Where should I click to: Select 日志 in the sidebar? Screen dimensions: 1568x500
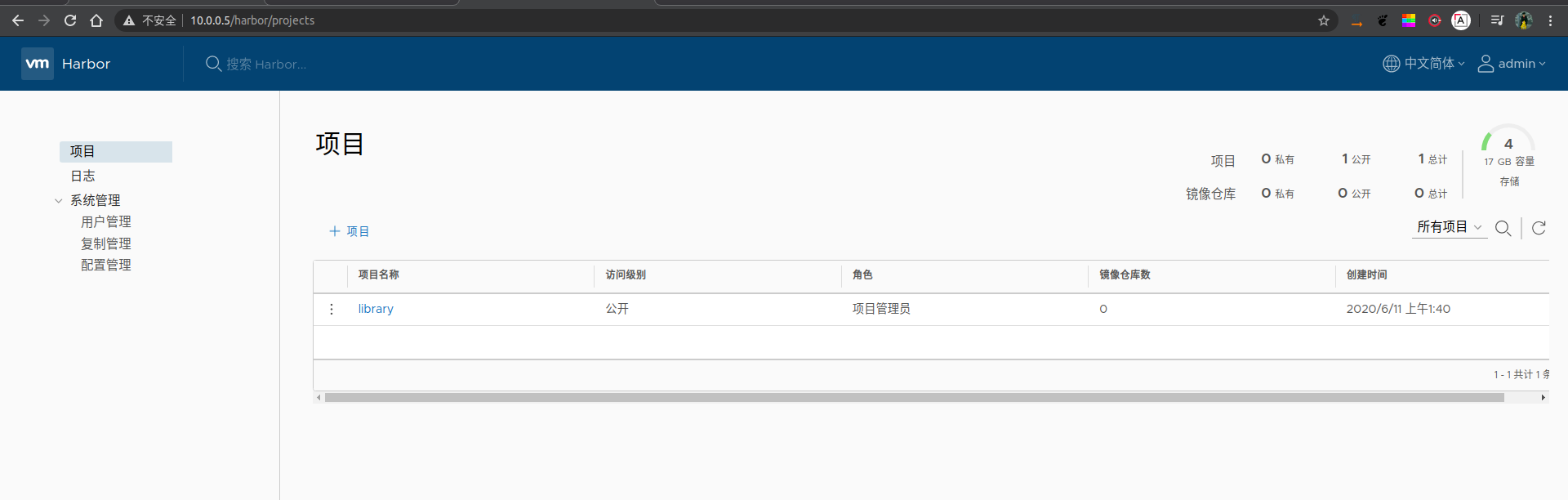82,176
